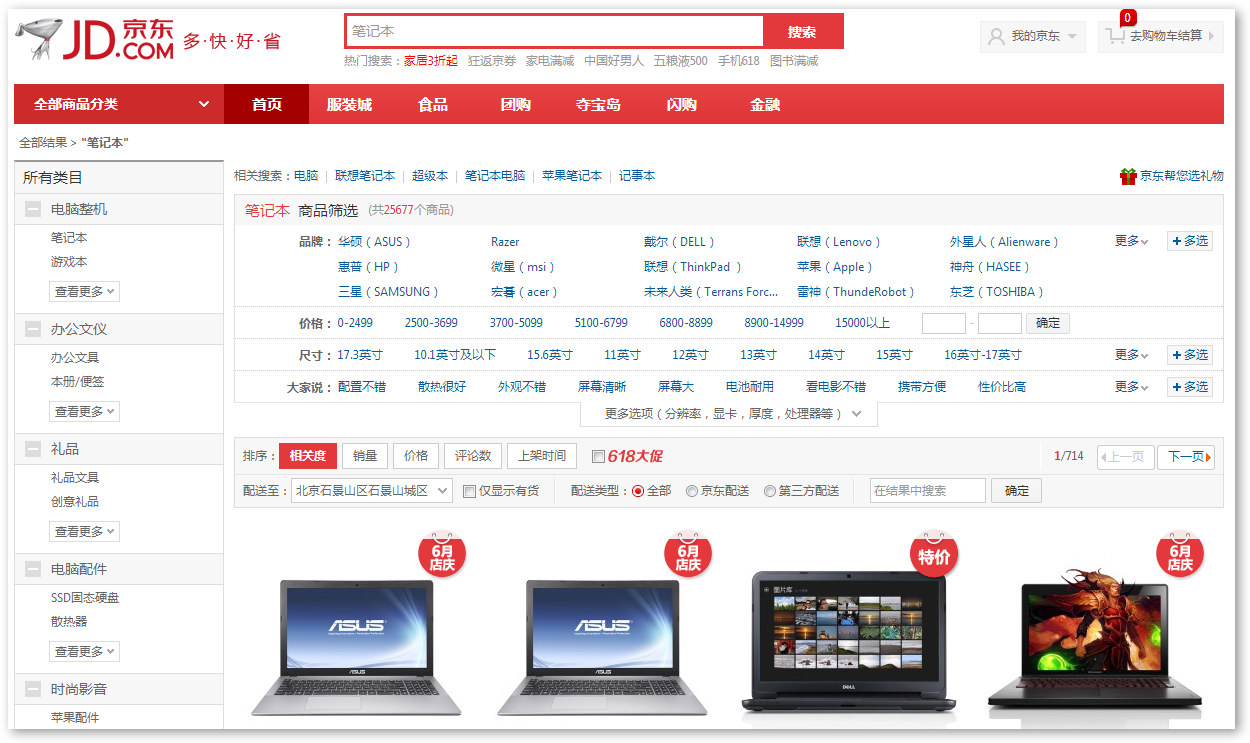Open the Dell laptop product image
Viewport: 1250px width, 743px height.
coord(848,645)
